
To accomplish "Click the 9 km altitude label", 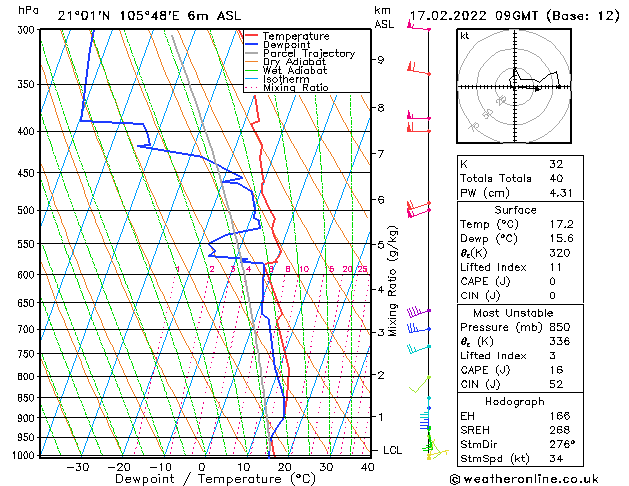I will point(380,60).
